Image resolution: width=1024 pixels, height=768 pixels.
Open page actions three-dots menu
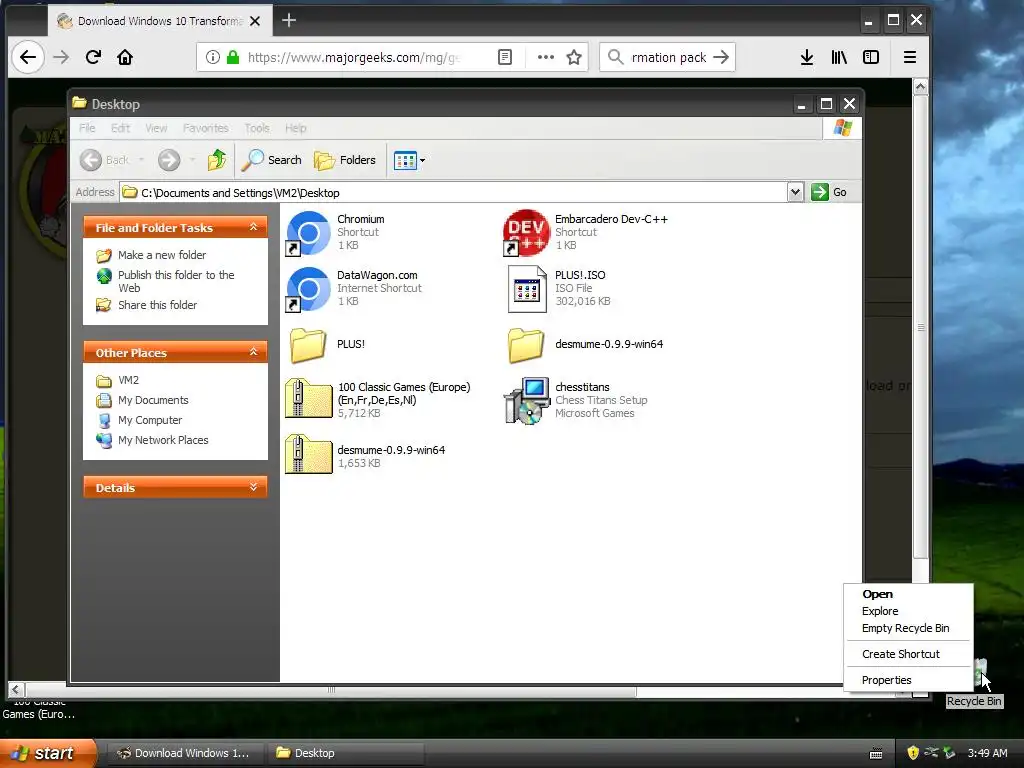(x=545, y=57)
